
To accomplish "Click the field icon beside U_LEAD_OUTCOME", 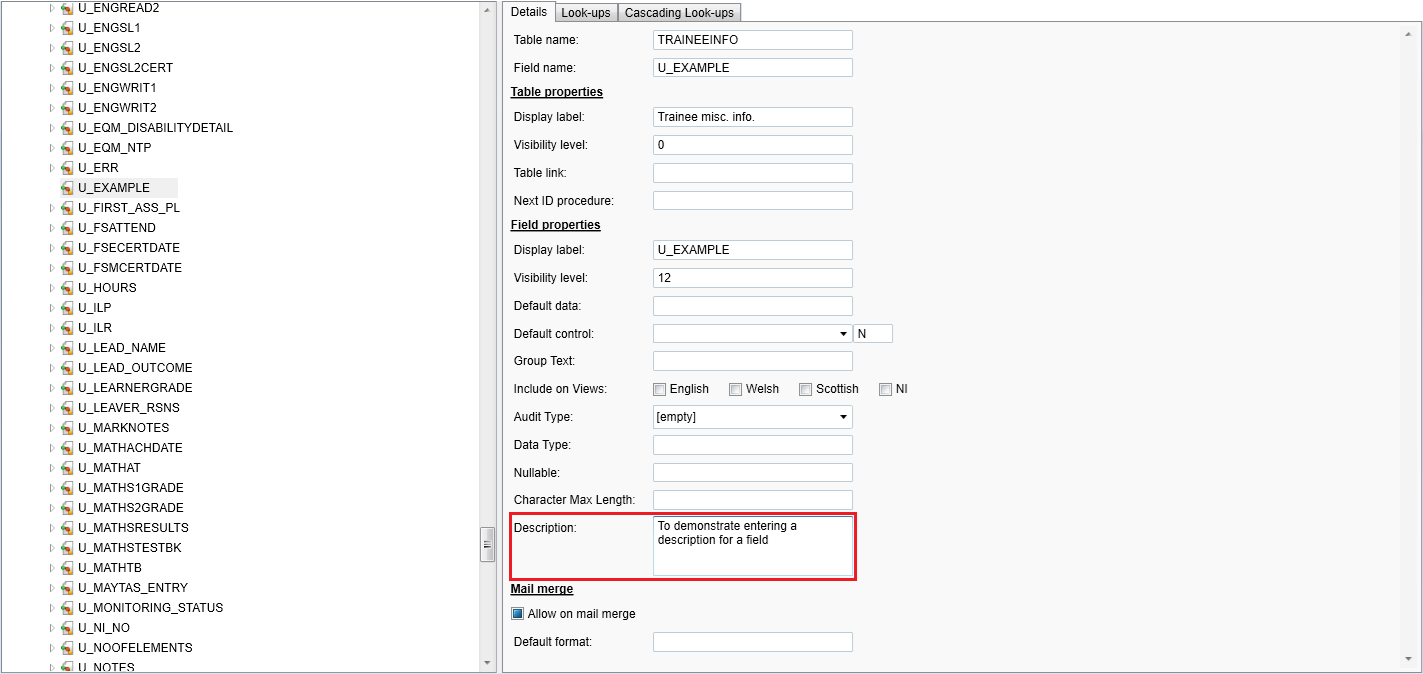I will pyautogui.click(x=67, y=368).
